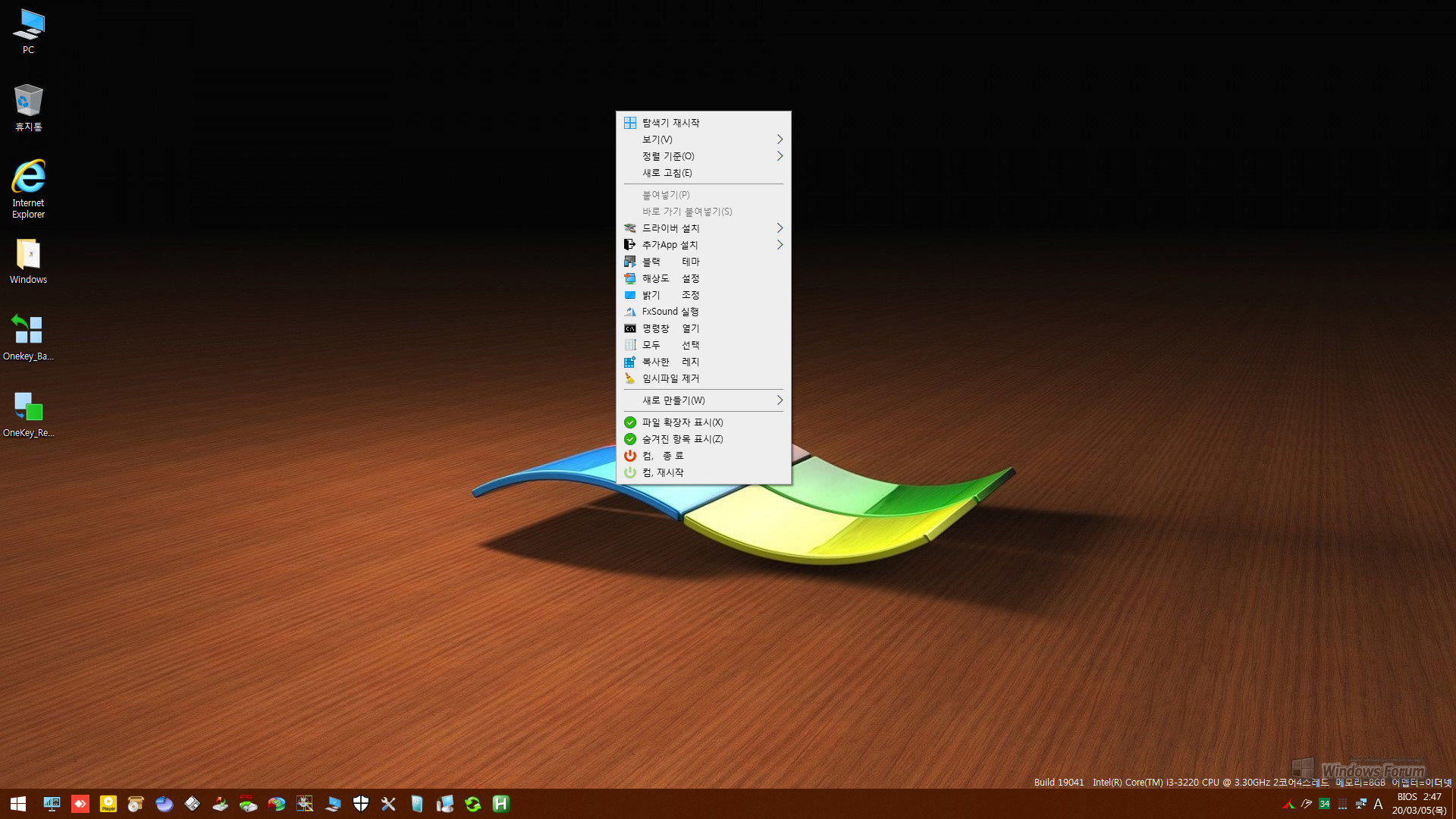Toggle 파일 확장자 표시(X) file extensions
This screenshot has height=819, width=1456.
tap(703, 422)
